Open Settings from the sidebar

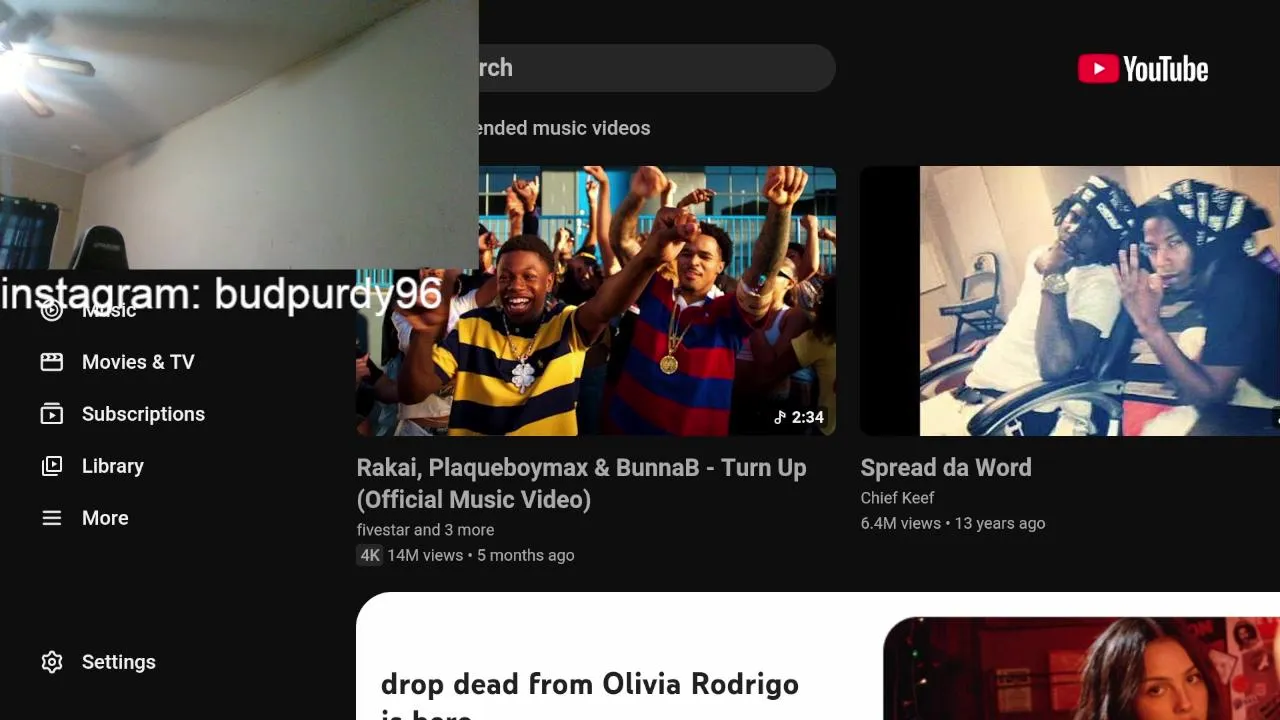pos(119,662)
